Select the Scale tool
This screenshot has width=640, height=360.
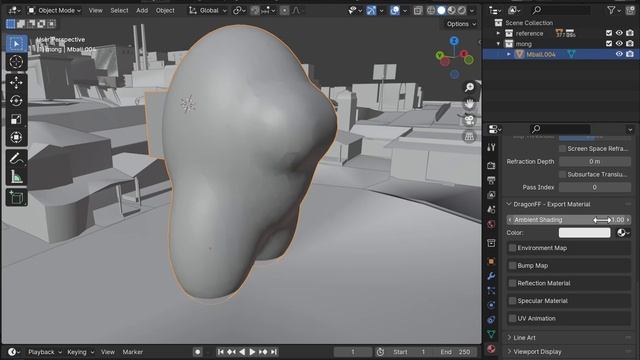[16, 119]
